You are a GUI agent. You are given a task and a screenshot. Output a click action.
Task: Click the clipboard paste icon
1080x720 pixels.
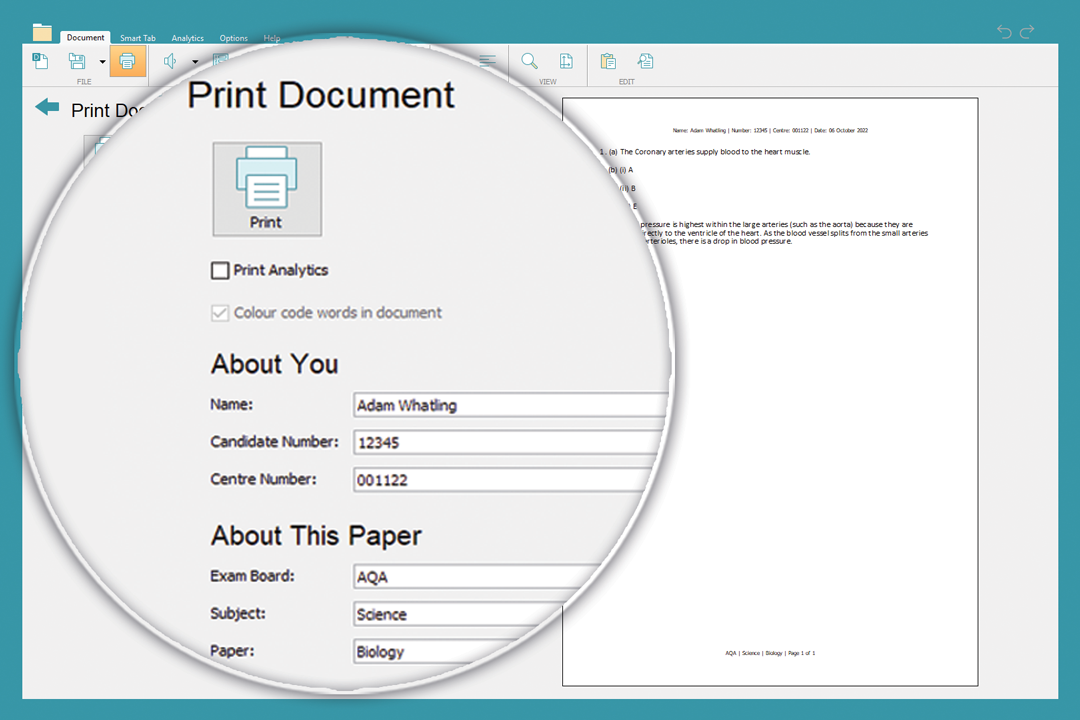pos(608,62)
